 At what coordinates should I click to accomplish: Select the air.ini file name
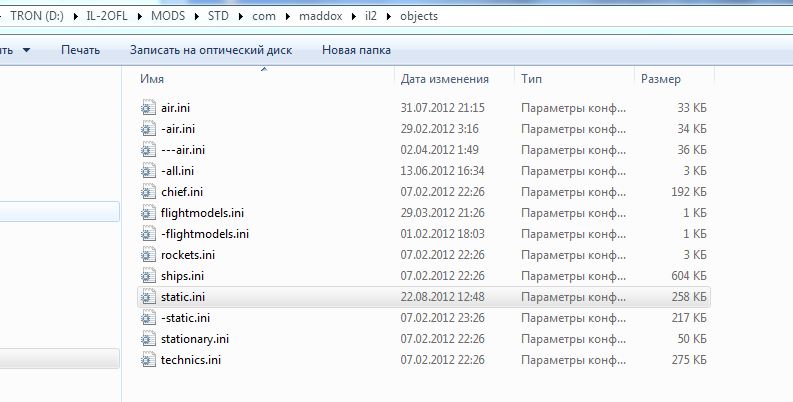(175, 108)
